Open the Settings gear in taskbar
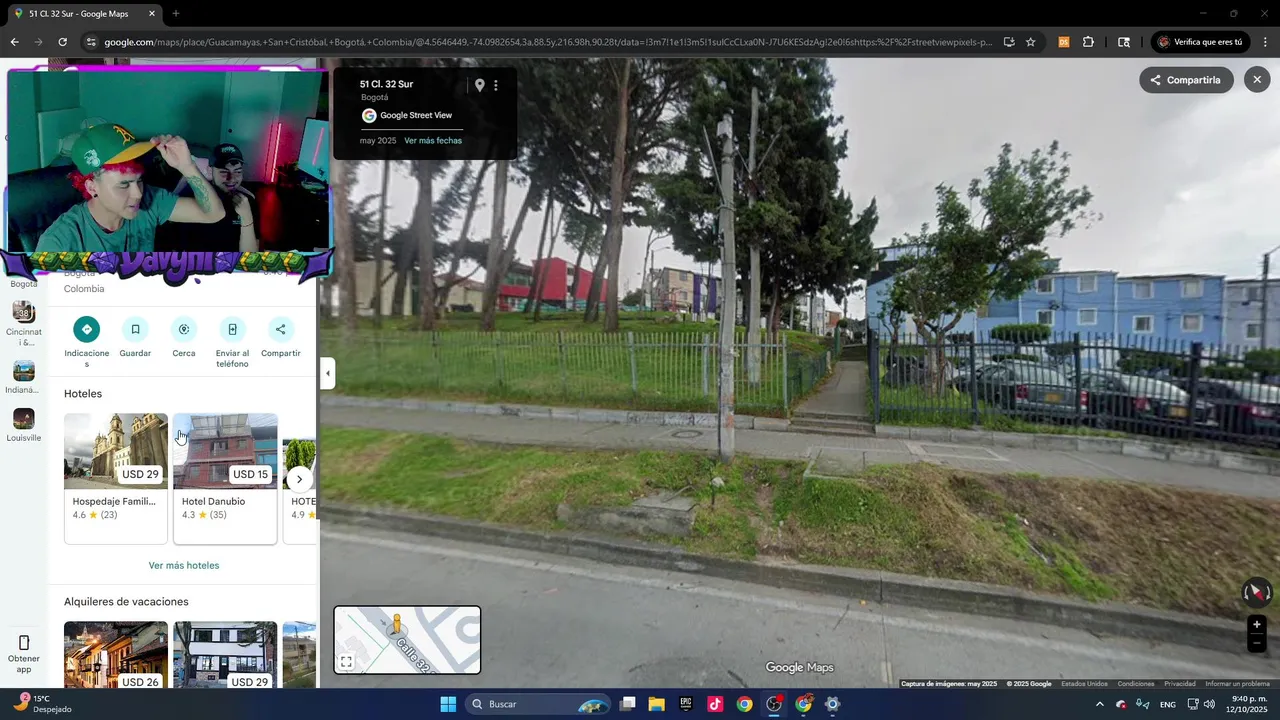1280x720 pixels. tap(832, 704)
